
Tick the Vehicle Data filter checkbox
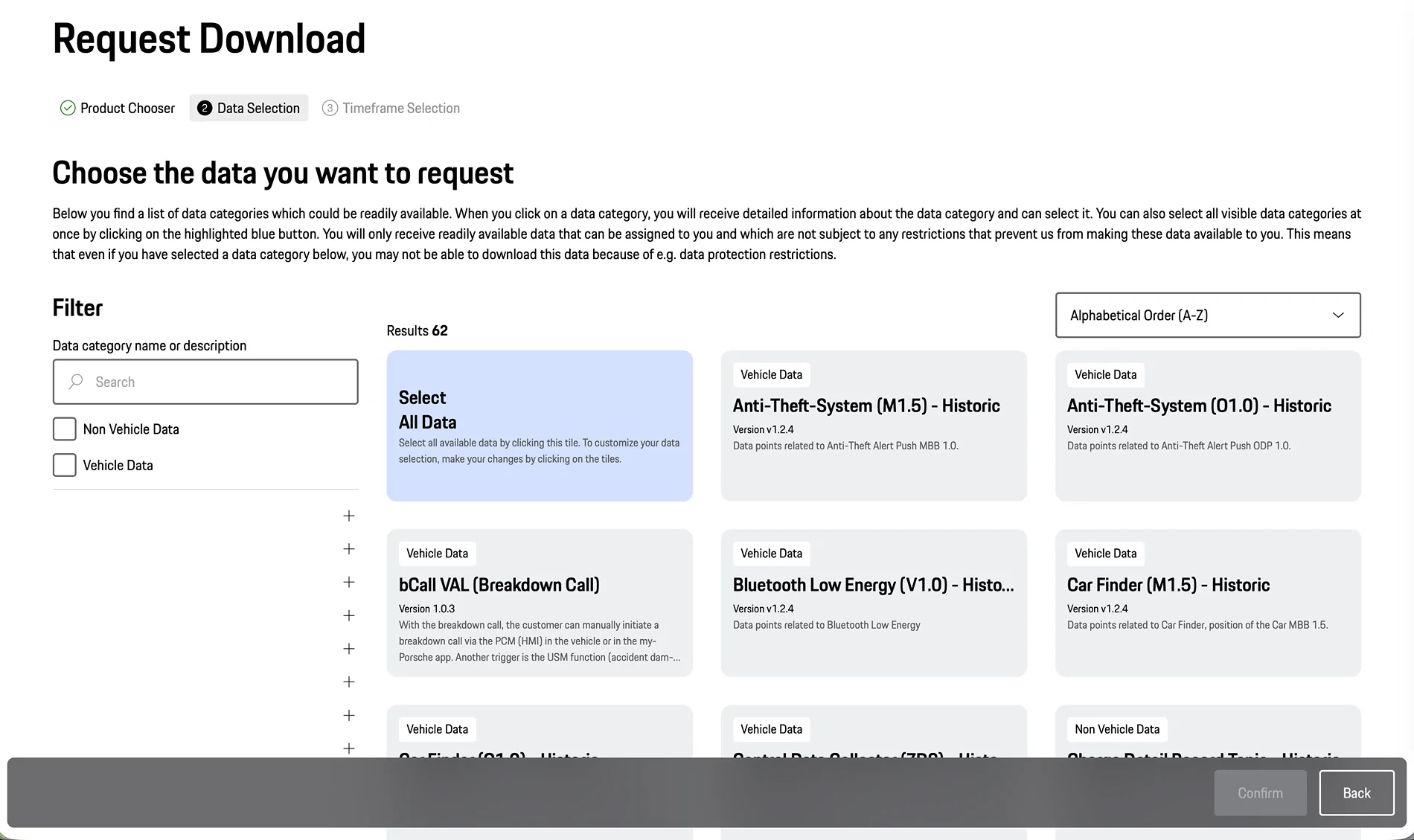tap(65, 465)
